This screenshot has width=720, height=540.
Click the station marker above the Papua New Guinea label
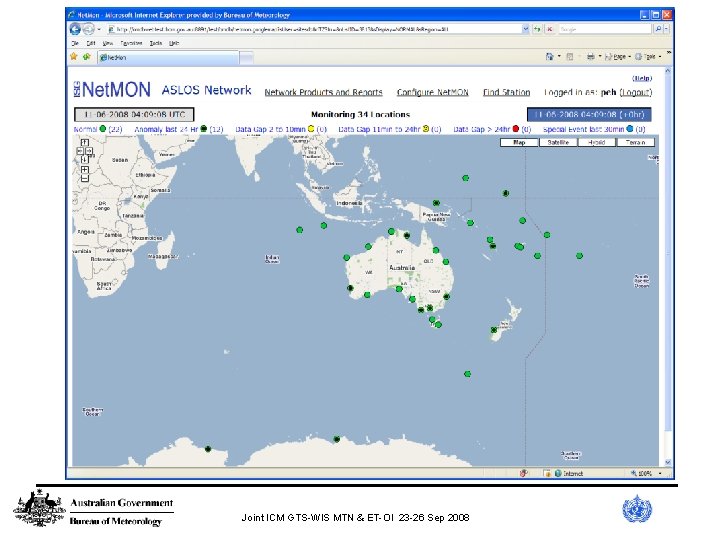[436, 202]
